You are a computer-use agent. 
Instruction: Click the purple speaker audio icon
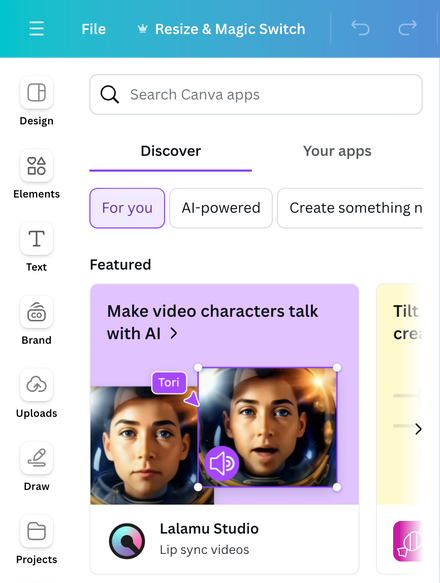tap(222, 463)
